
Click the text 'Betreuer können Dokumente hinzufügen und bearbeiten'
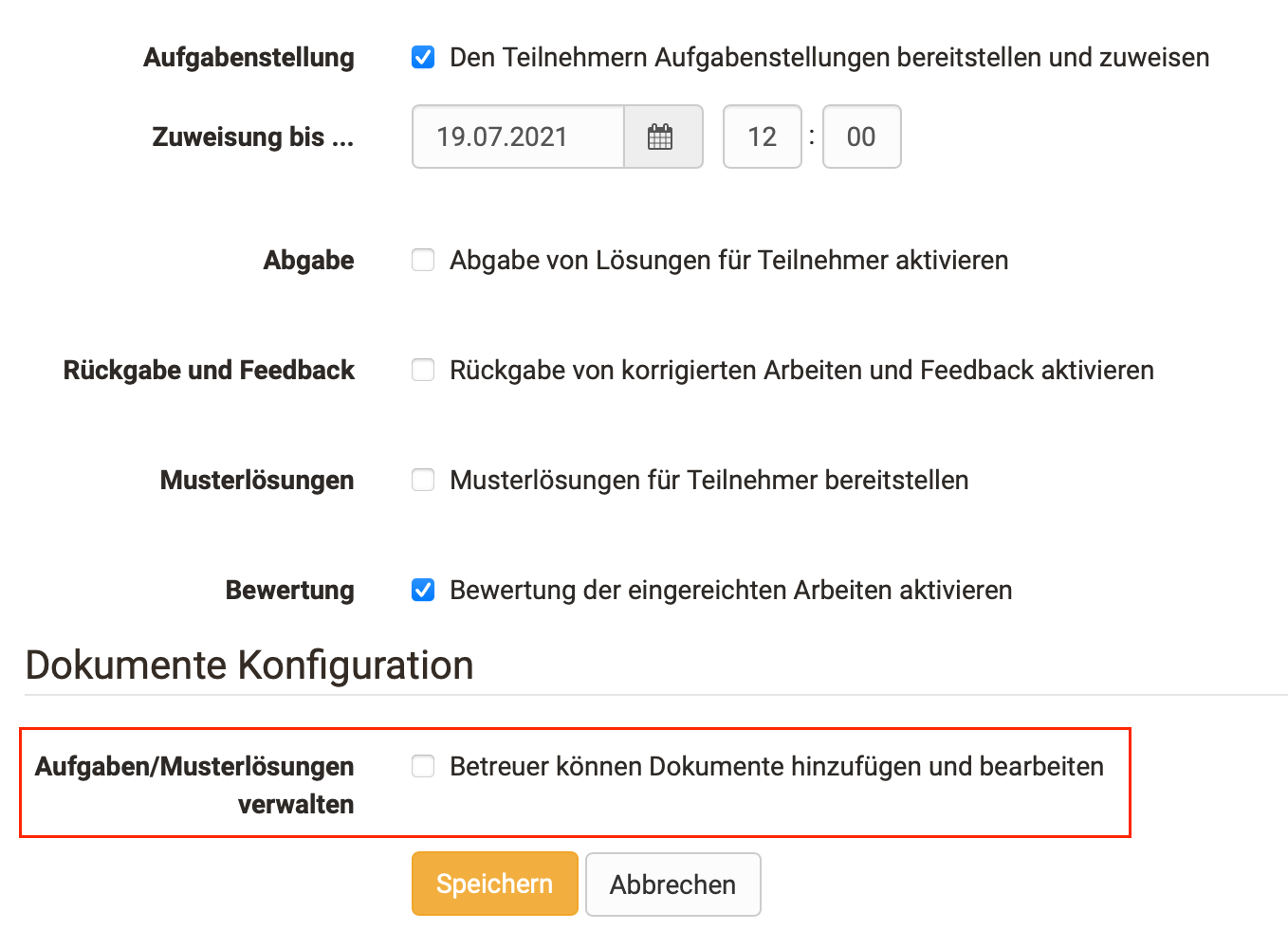776,767
